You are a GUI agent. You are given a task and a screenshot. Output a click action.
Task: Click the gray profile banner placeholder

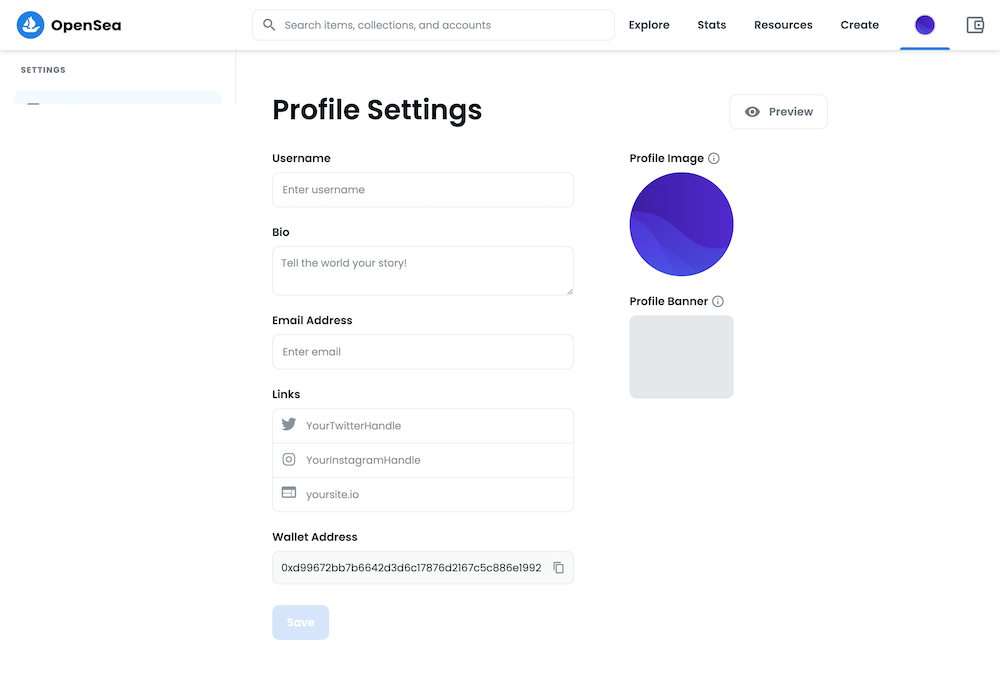(681, 357)
